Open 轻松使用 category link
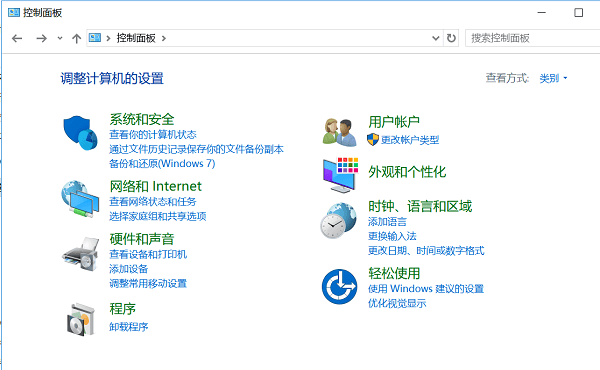 point(394,273)
